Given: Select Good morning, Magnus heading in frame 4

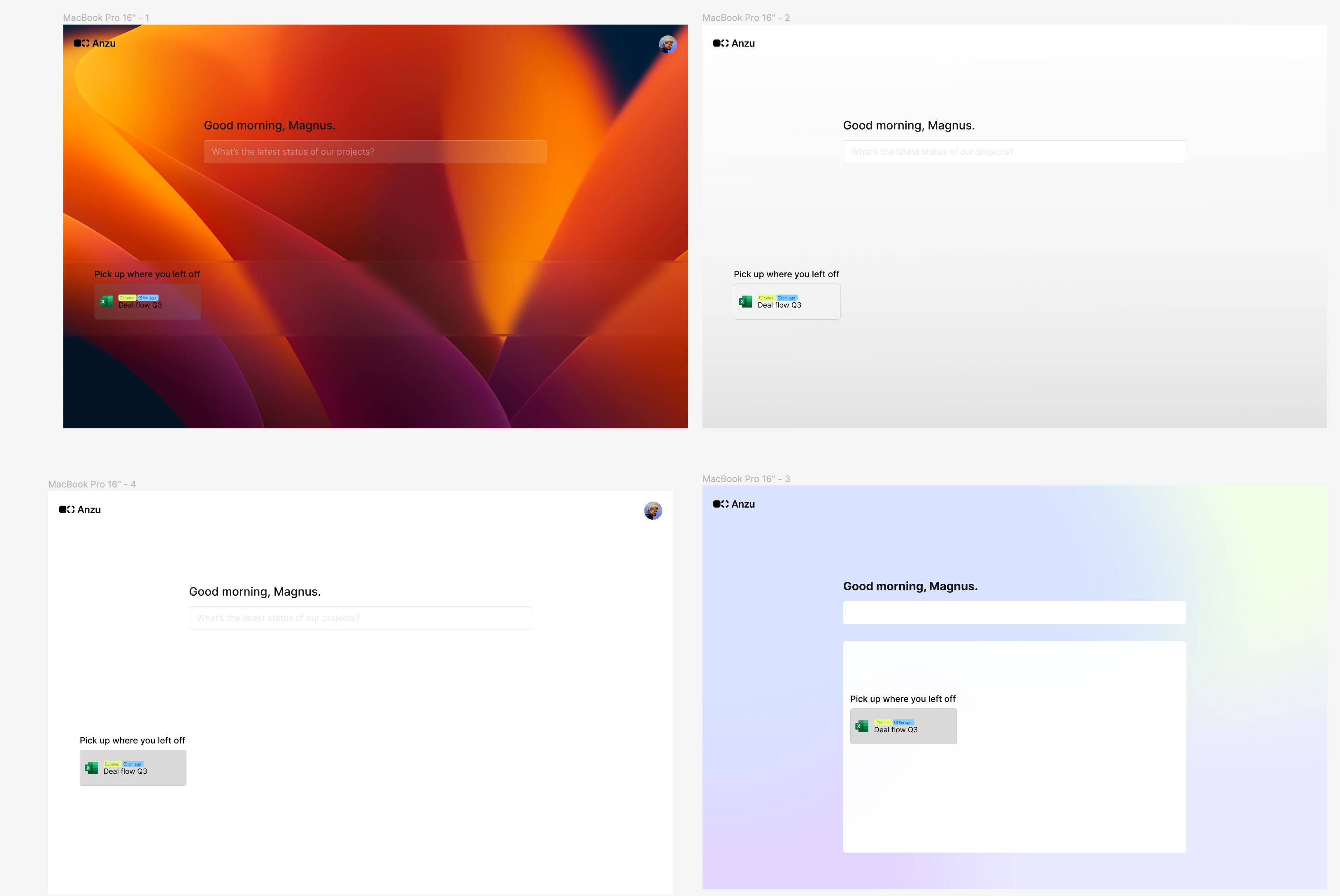Looking at the screenshot, I should [x=254, y=592].
